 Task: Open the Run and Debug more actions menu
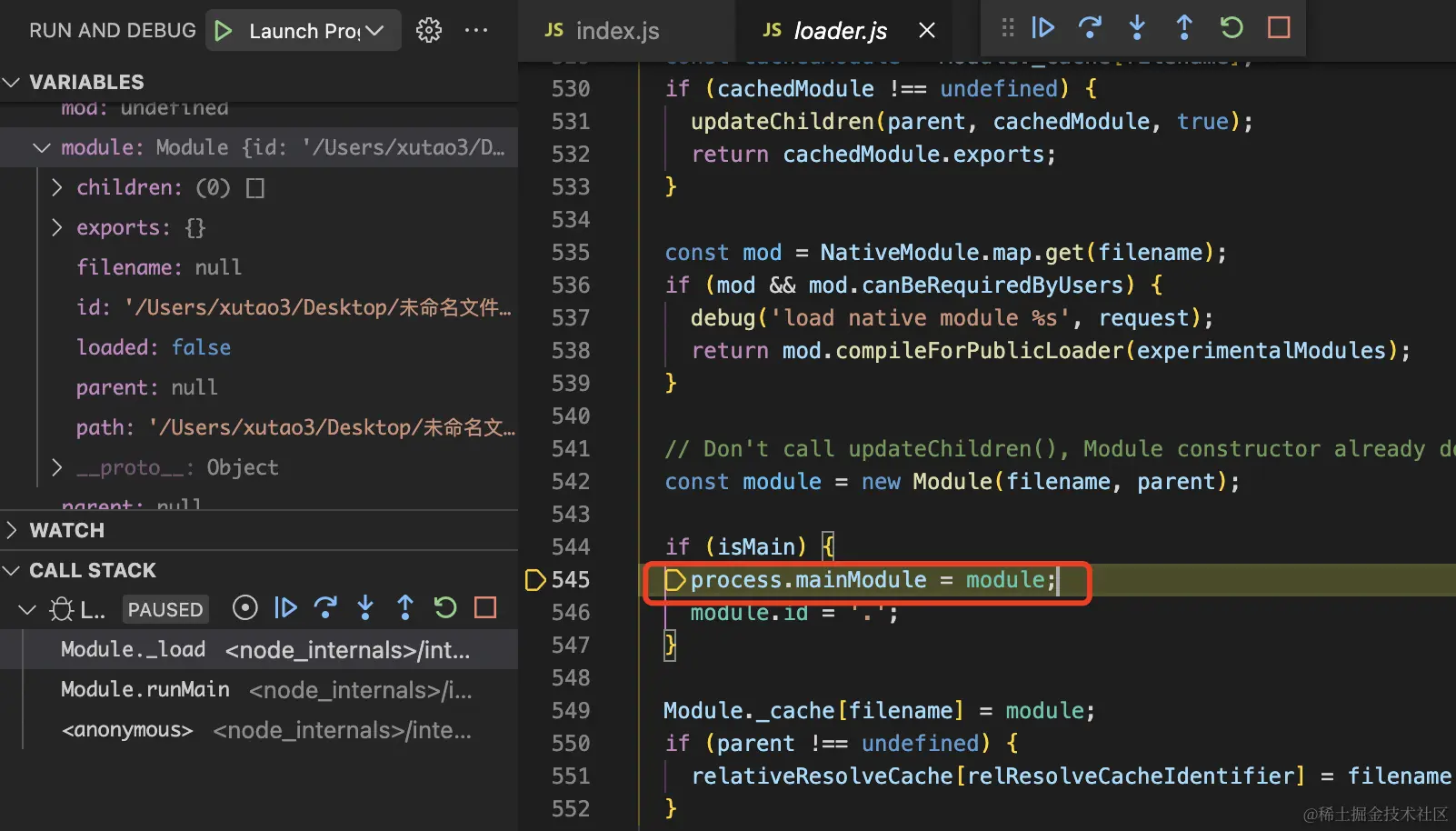coord(476,30)
